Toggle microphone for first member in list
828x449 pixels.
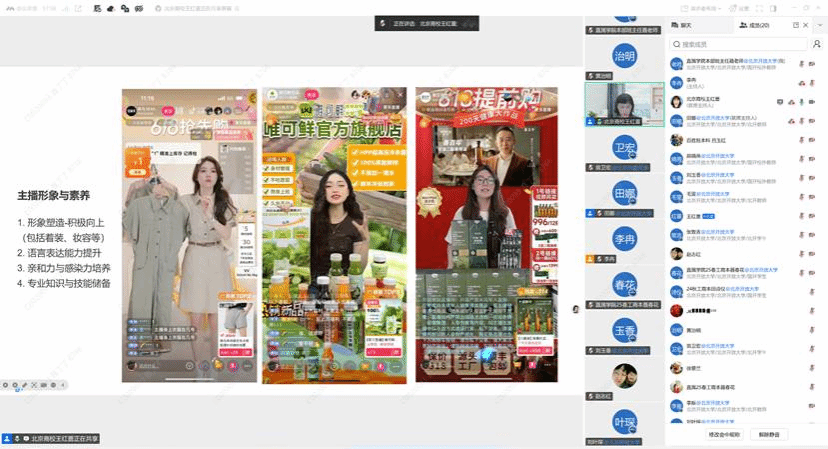[802, 64]
